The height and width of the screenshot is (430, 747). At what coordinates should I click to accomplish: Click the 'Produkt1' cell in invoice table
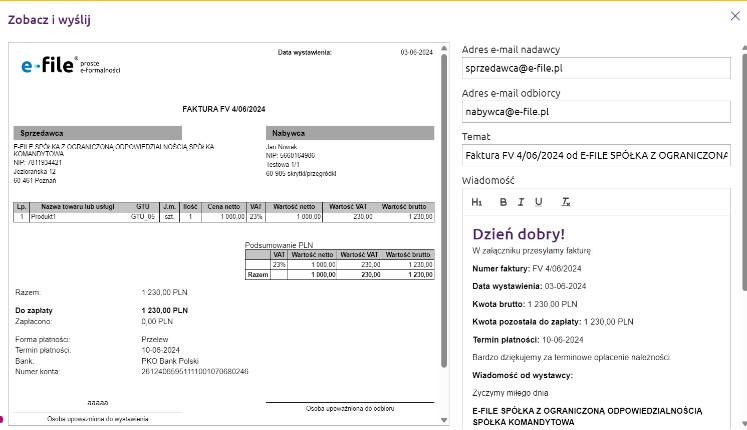[43, 217]
